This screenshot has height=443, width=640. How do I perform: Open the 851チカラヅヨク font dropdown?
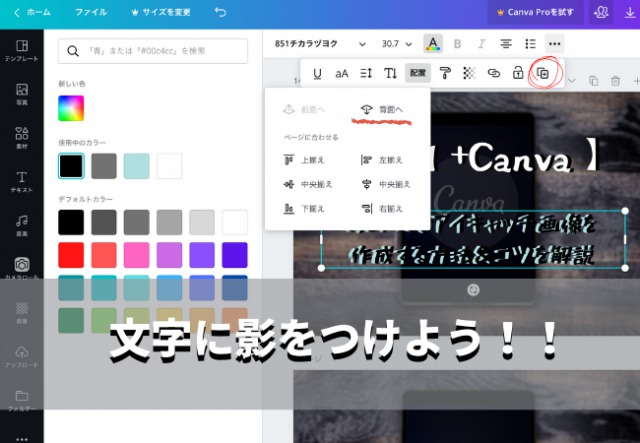pyautogui.click(x=320, y=44)
